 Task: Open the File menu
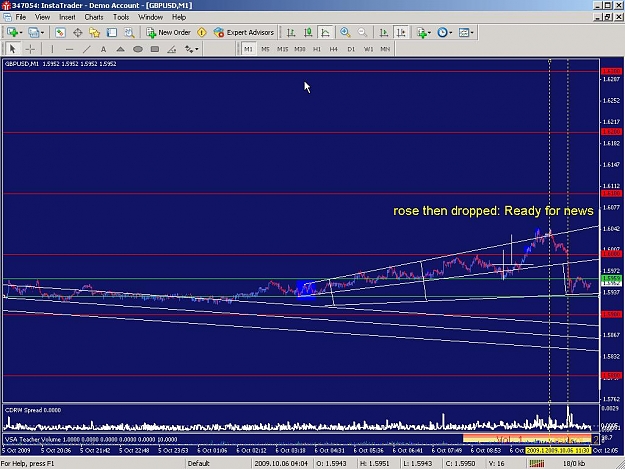[21, 17]
